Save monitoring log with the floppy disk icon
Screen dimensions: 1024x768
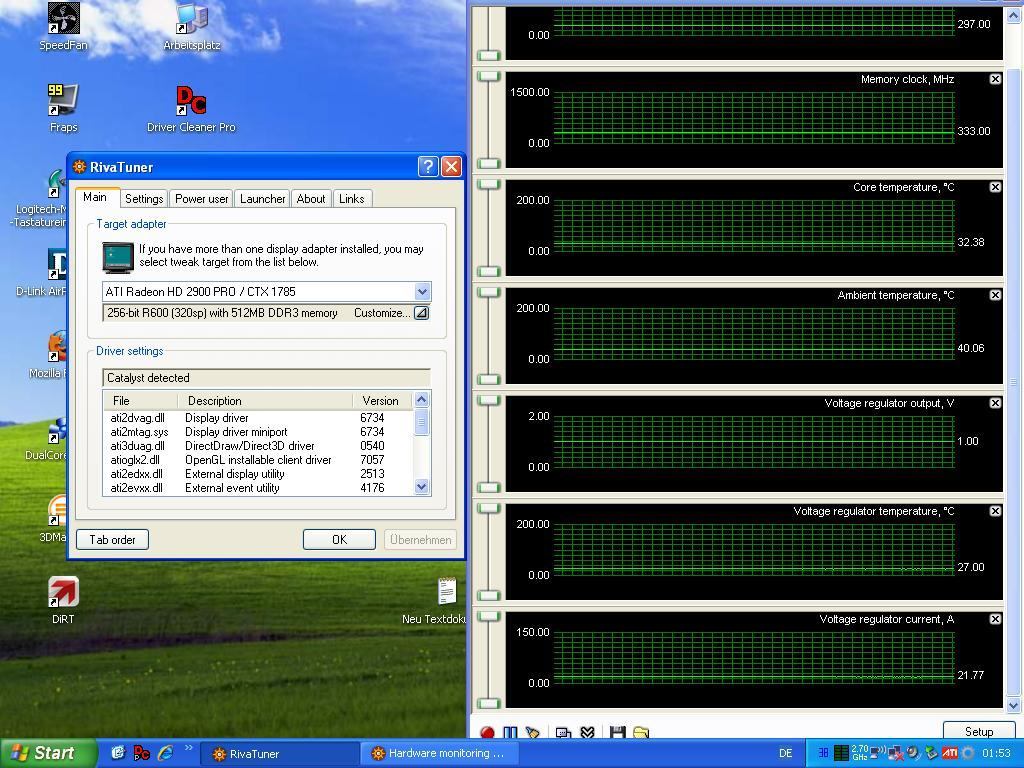tap(617, 732)
